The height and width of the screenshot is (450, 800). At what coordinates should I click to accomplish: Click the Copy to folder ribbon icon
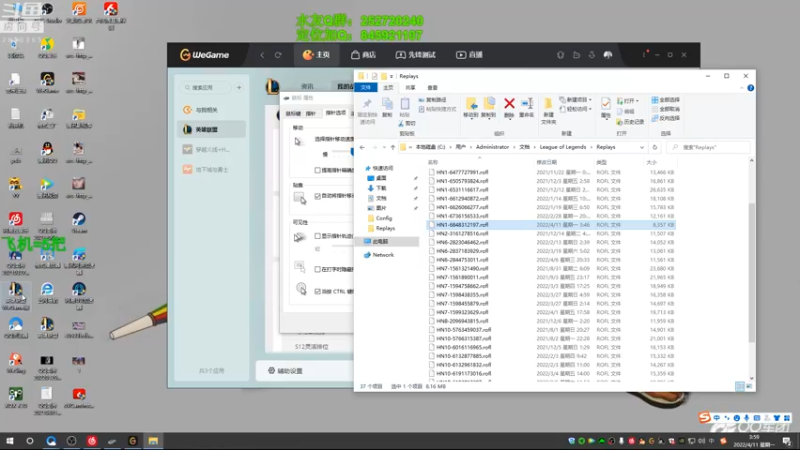[489, 104]
